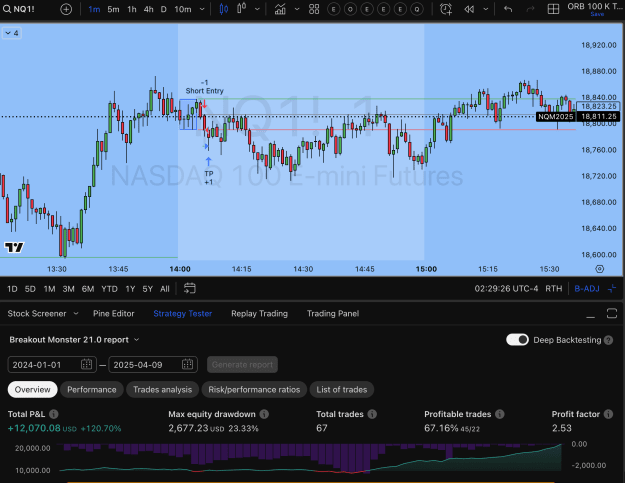Screen dimensions: 625x483
Task: Click the Generate report button
Action: click(242, 365)
